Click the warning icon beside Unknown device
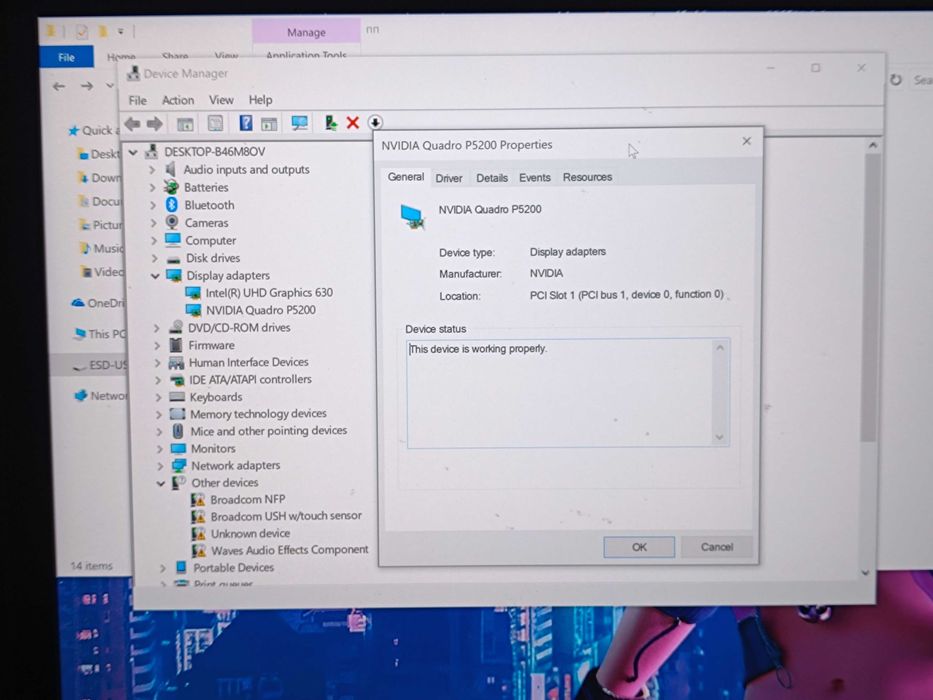Screen dimensions: 933x700 198,533
